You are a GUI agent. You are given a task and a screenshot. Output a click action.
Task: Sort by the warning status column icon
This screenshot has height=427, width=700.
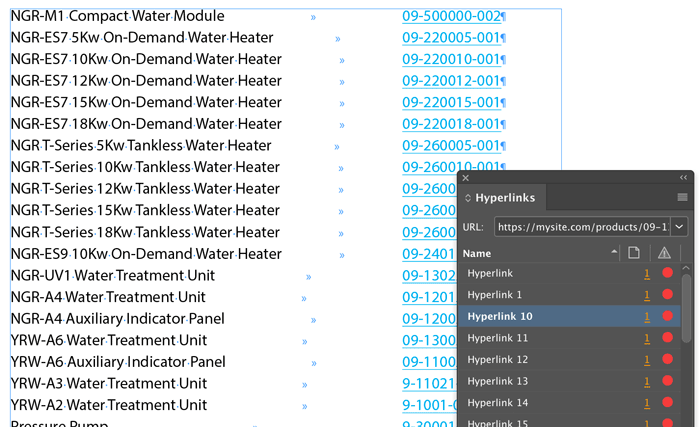tap(664, 253)
